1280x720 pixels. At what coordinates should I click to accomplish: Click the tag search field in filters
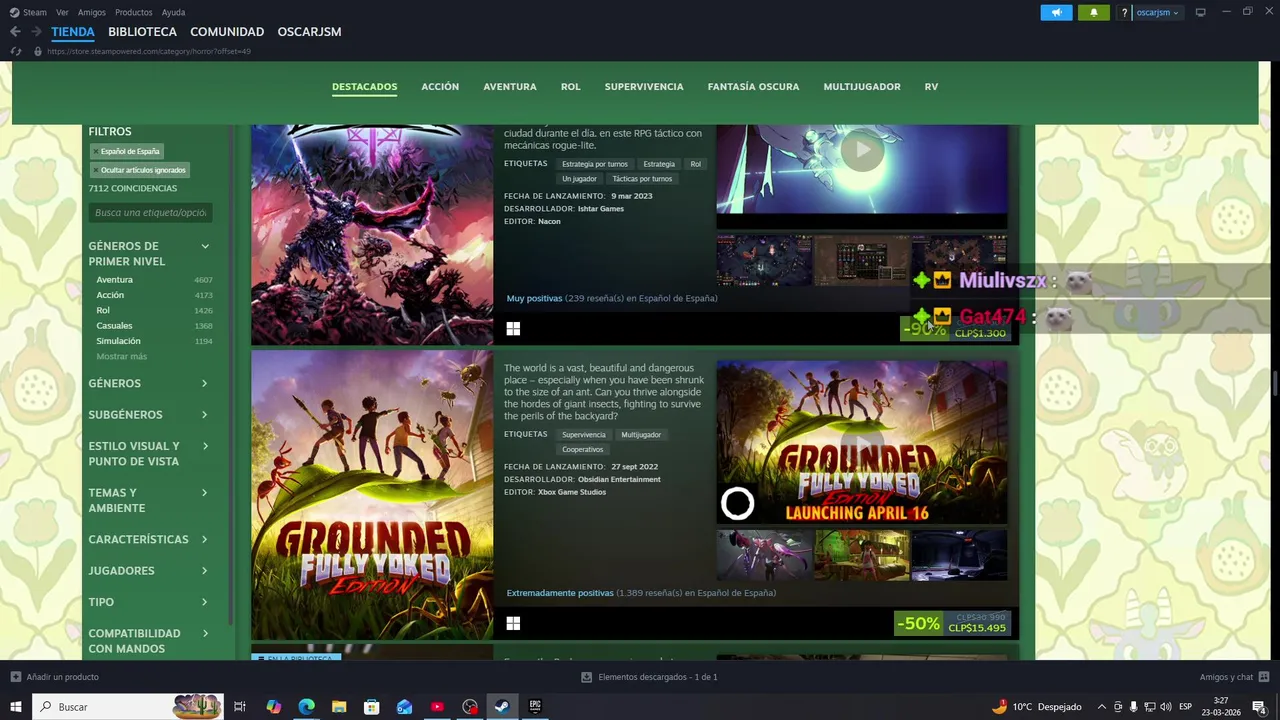[150, 213]
